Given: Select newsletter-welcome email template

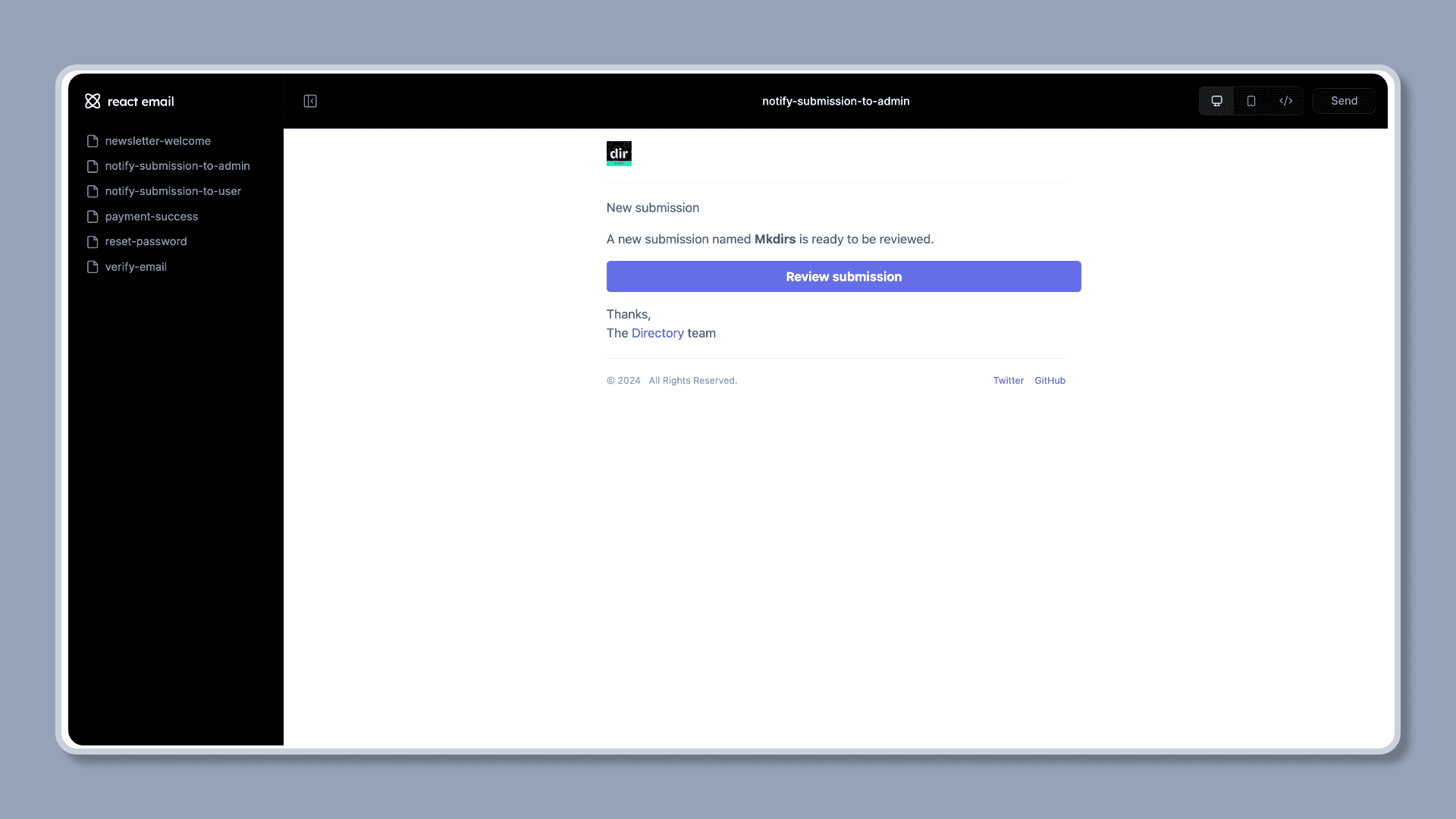Looking at the screenshot, I should [x=158, y=141].
